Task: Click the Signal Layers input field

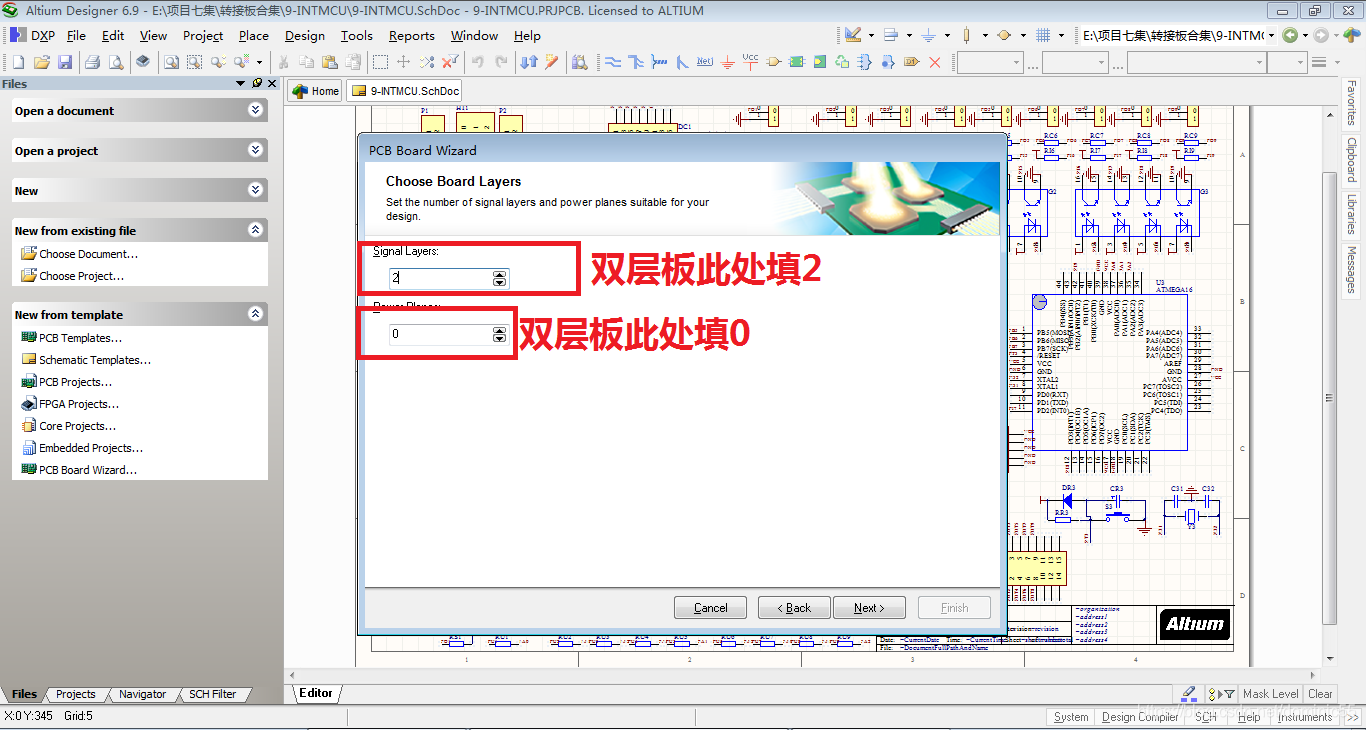Action: [441, 278]
